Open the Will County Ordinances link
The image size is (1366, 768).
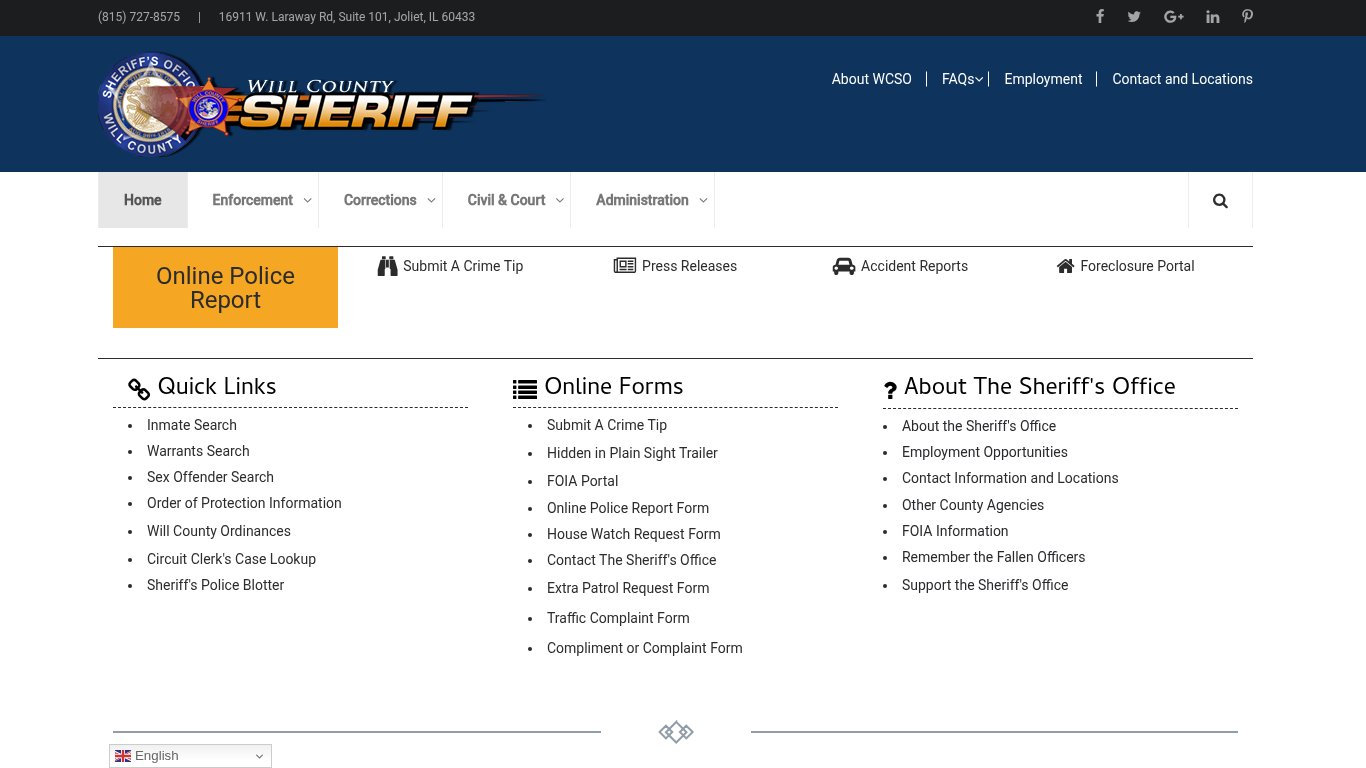click(219, 531)
